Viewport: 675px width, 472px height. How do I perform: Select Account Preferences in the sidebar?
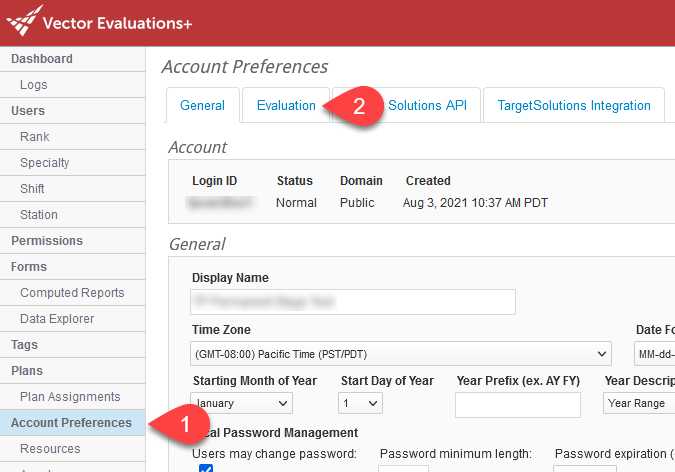pos(71,423)
